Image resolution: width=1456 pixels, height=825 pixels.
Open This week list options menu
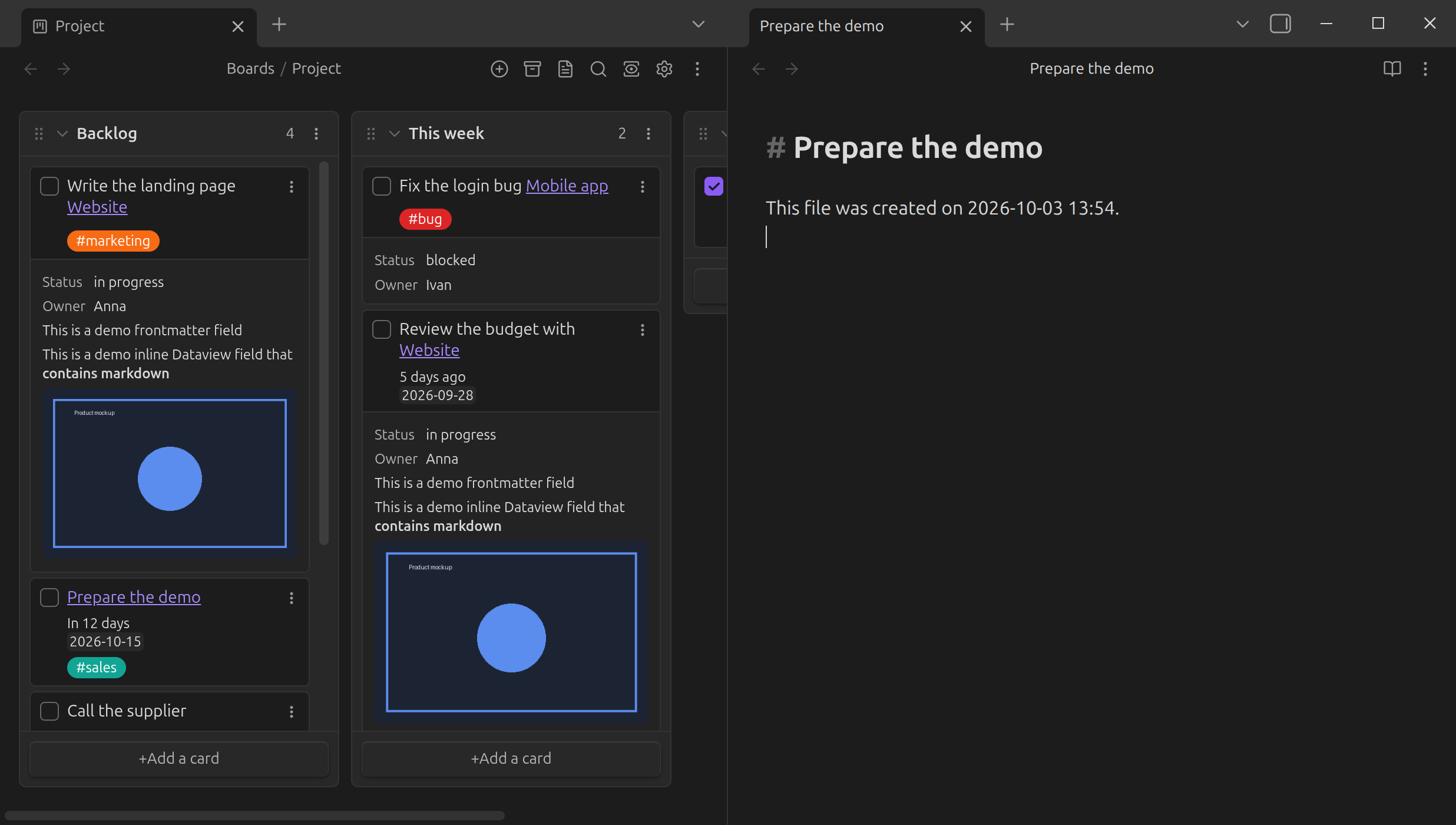click(648, 134)
